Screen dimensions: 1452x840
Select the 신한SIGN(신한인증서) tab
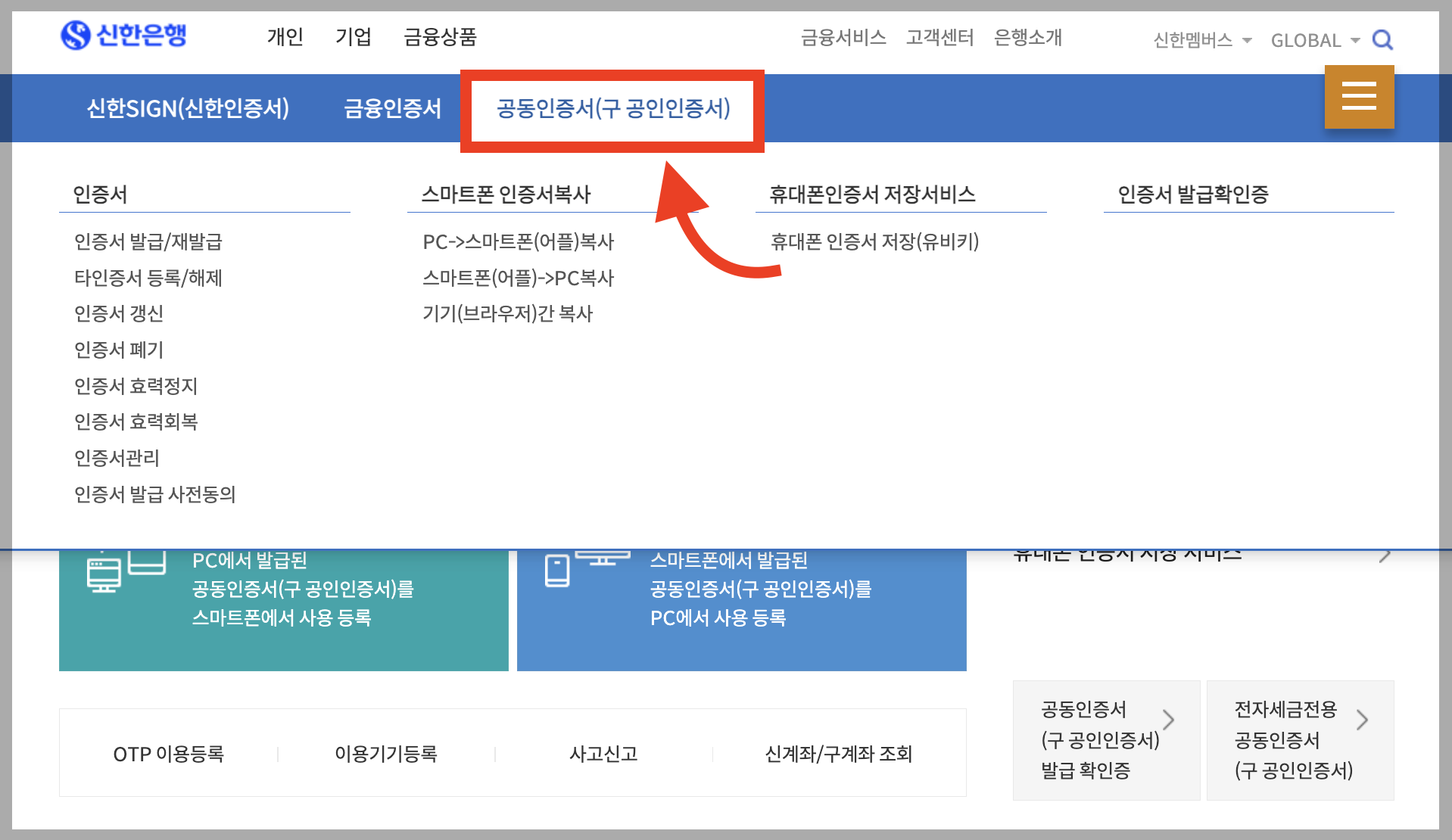click(x=188, y=108)
